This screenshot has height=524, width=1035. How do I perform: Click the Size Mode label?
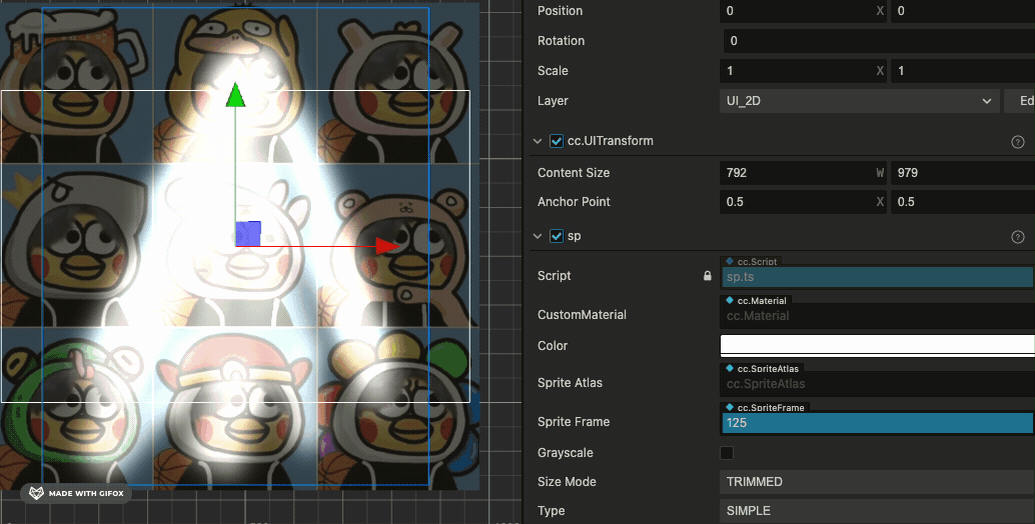[x=567, y=482]
